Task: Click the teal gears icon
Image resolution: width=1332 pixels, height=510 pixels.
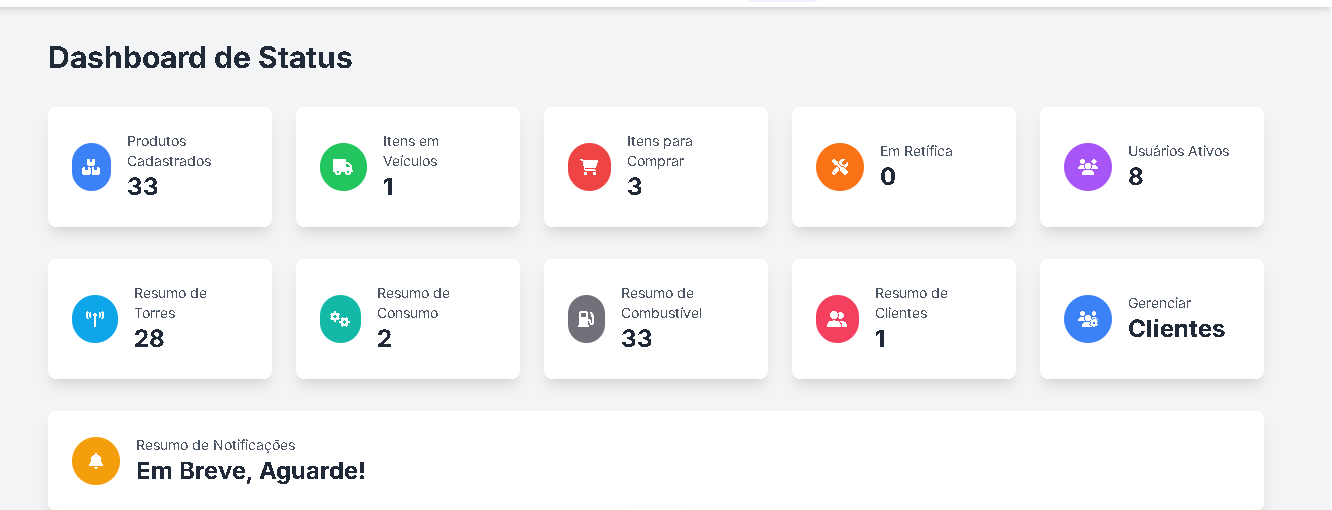Action: point(340,319)
